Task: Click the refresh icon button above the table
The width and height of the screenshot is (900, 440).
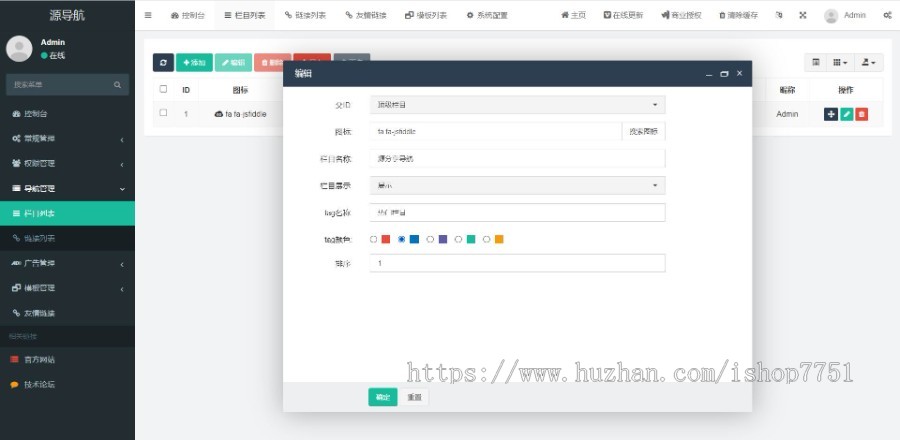Action: (163, 63)
